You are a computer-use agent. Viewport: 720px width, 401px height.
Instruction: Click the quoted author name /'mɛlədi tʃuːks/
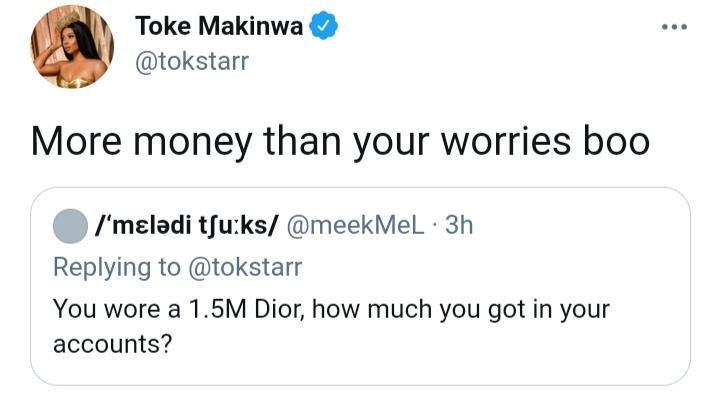coord(185,226)
